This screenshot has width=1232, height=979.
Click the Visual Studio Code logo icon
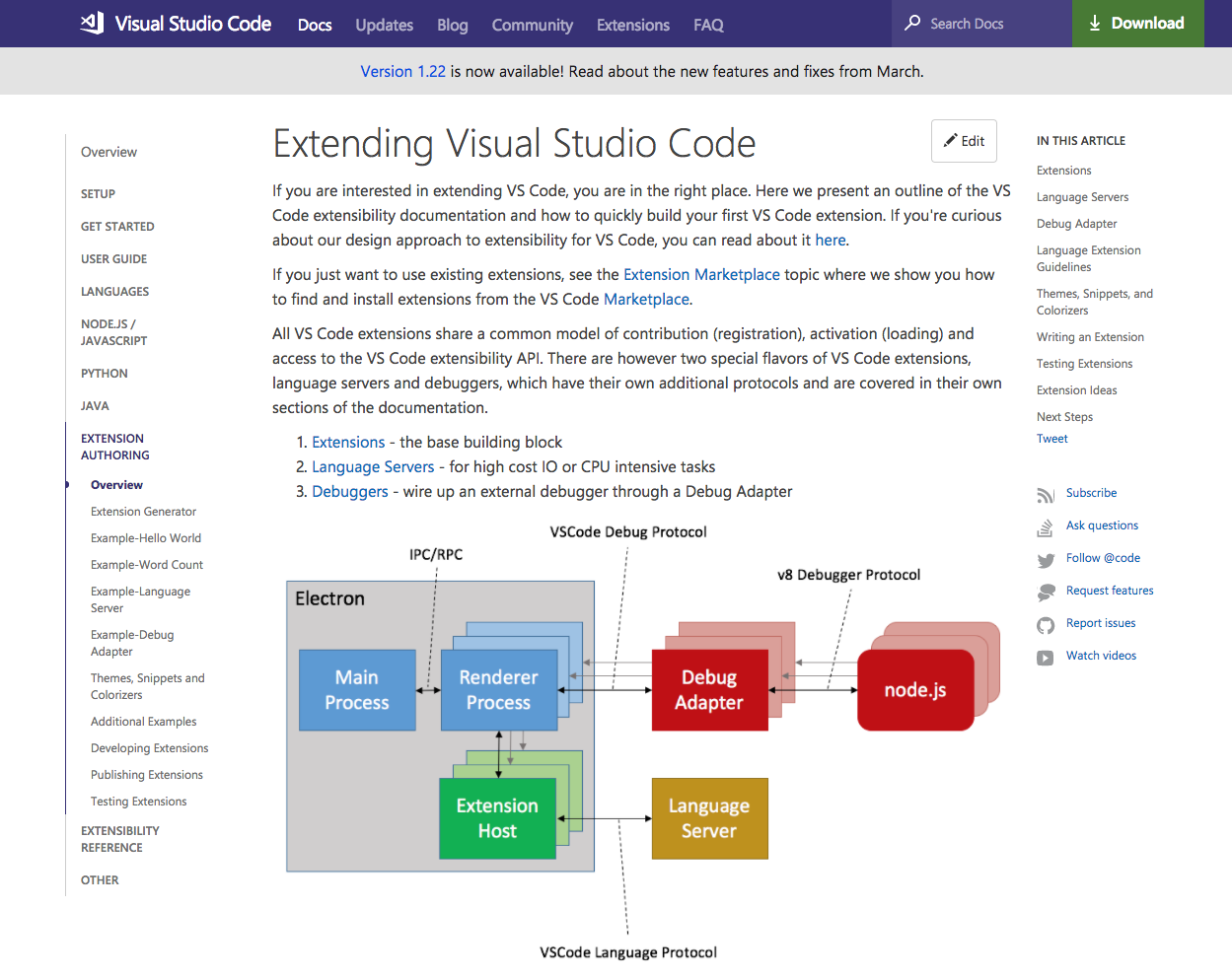tap(92, 23)
